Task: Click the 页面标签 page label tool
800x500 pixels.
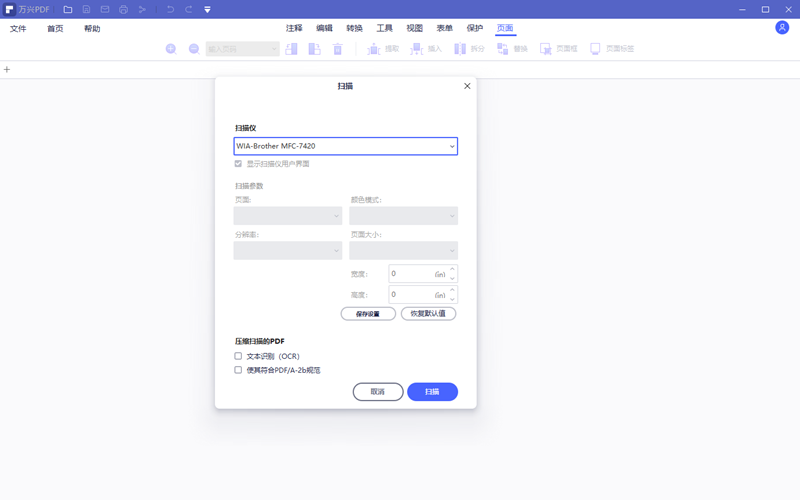Action: pyautogui.click(x=612, y=49)
